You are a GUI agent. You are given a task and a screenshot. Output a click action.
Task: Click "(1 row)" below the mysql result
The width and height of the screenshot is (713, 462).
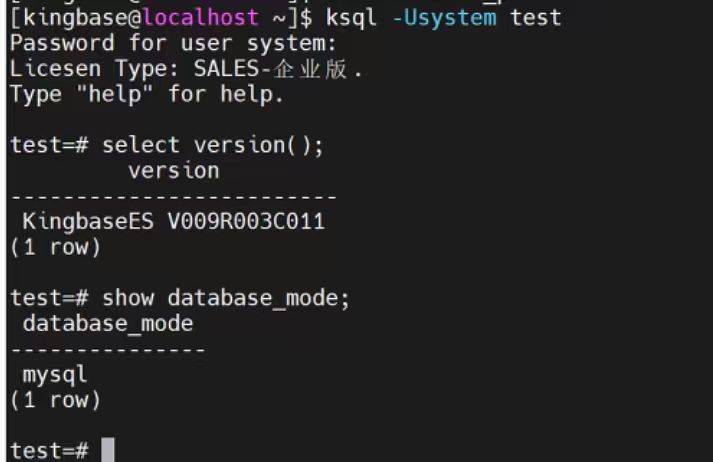coord(55,401)
